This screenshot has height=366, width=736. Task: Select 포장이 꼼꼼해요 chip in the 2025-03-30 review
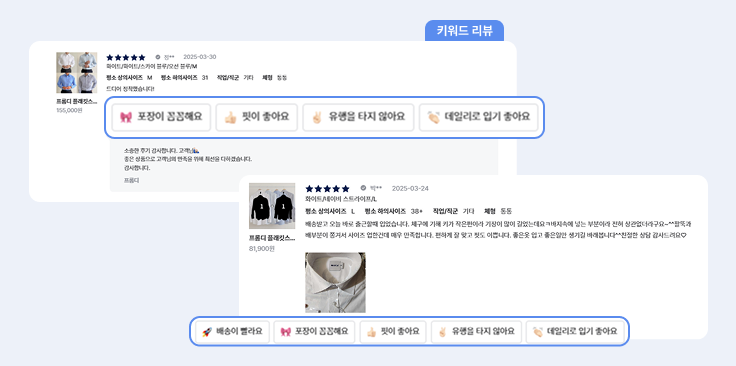[x=161, y=117]
